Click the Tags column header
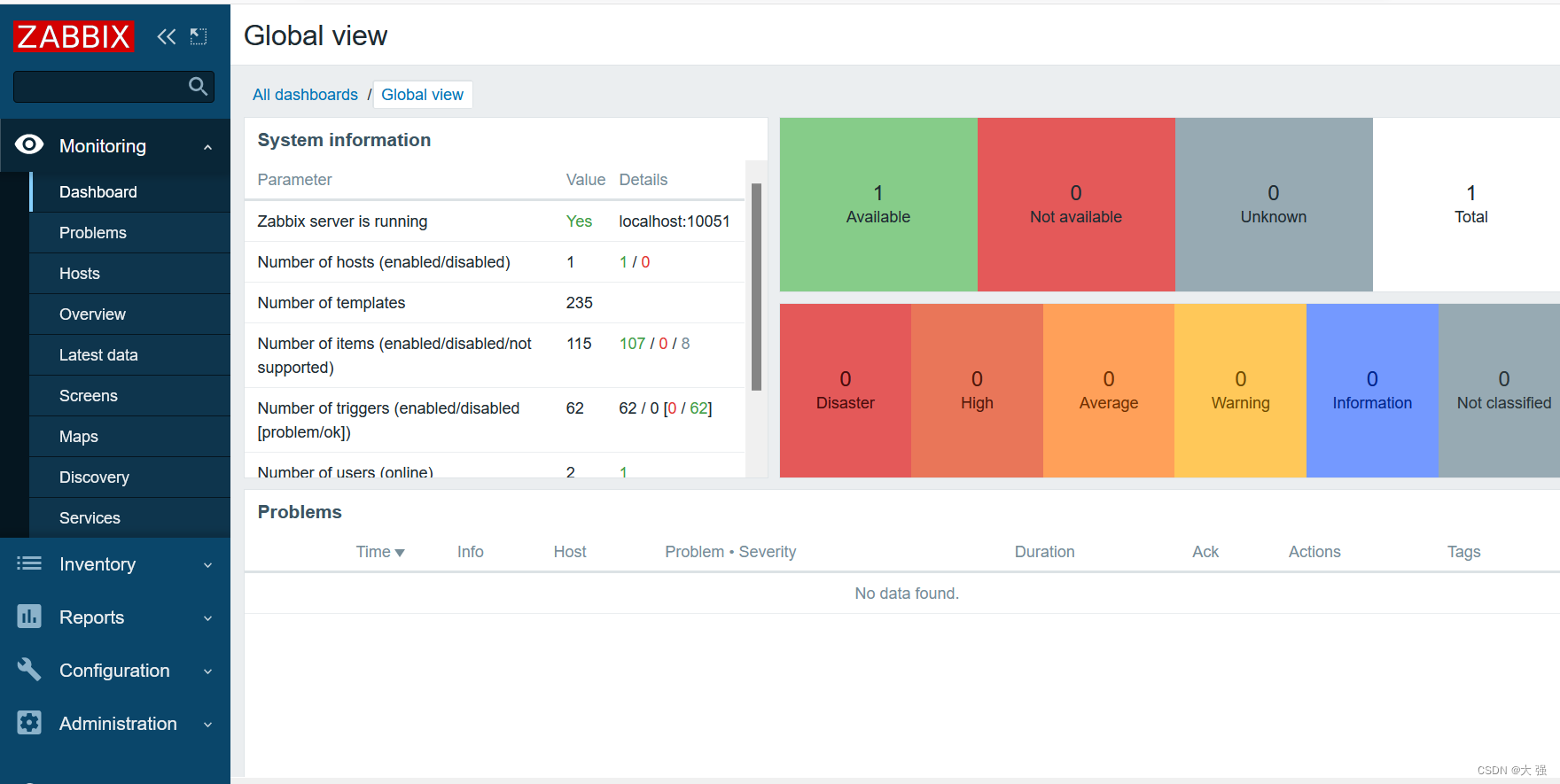 coord(1463,552)
